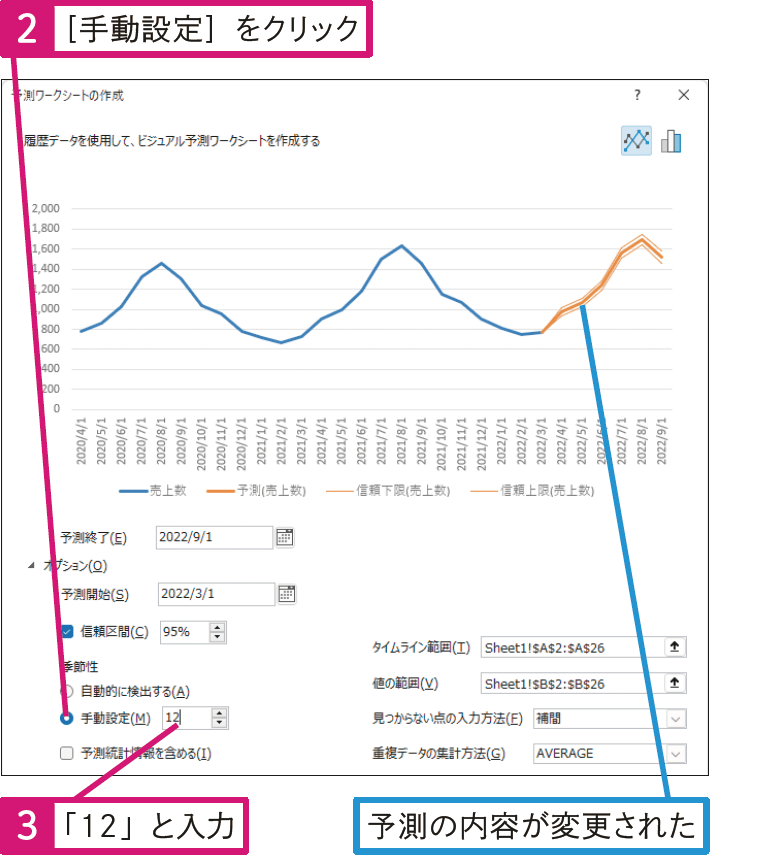Toggle the 信頼区間 checkbox

tap(68, 631)
